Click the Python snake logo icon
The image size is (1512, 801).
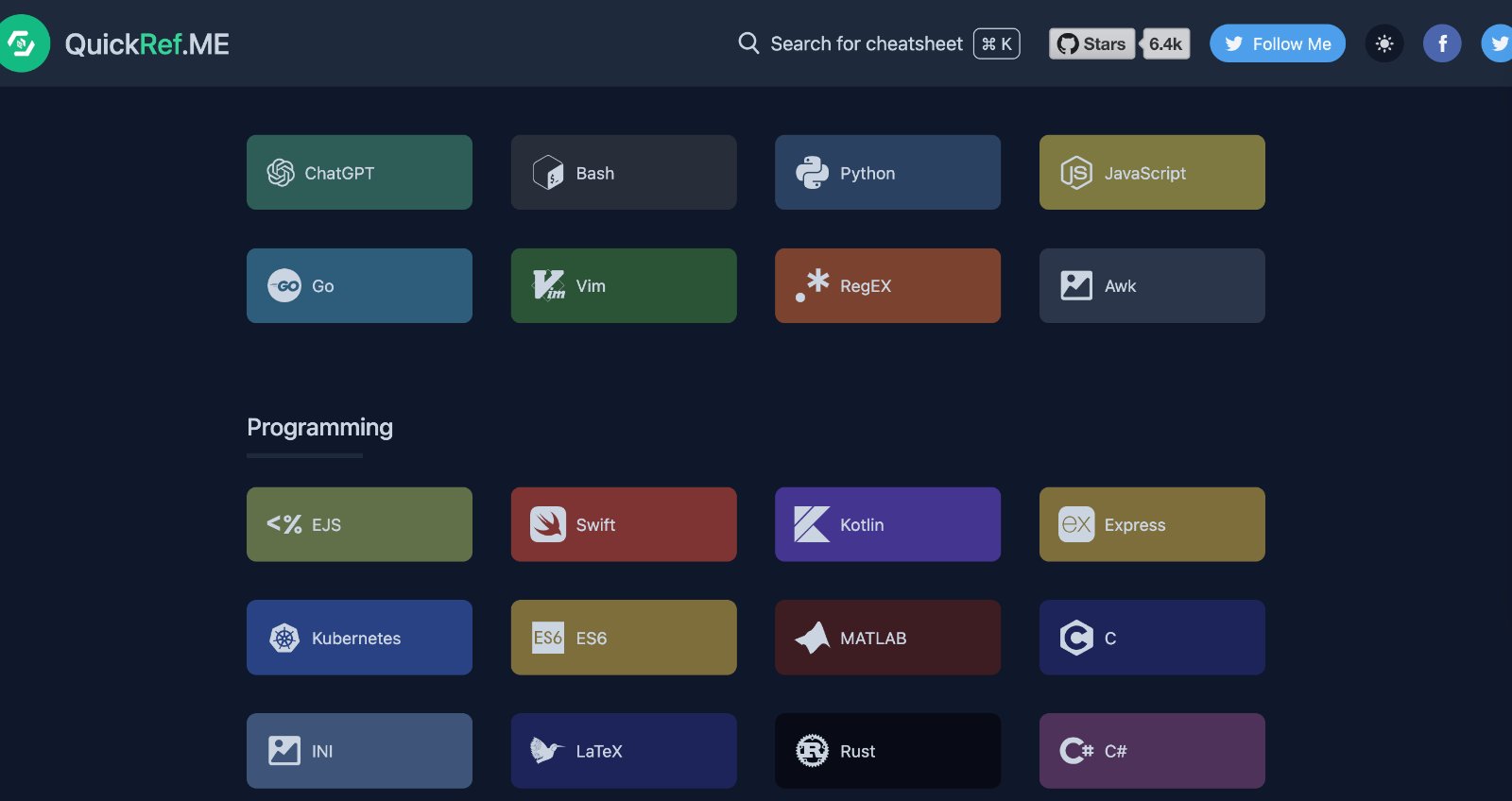(x=812, y=172)
